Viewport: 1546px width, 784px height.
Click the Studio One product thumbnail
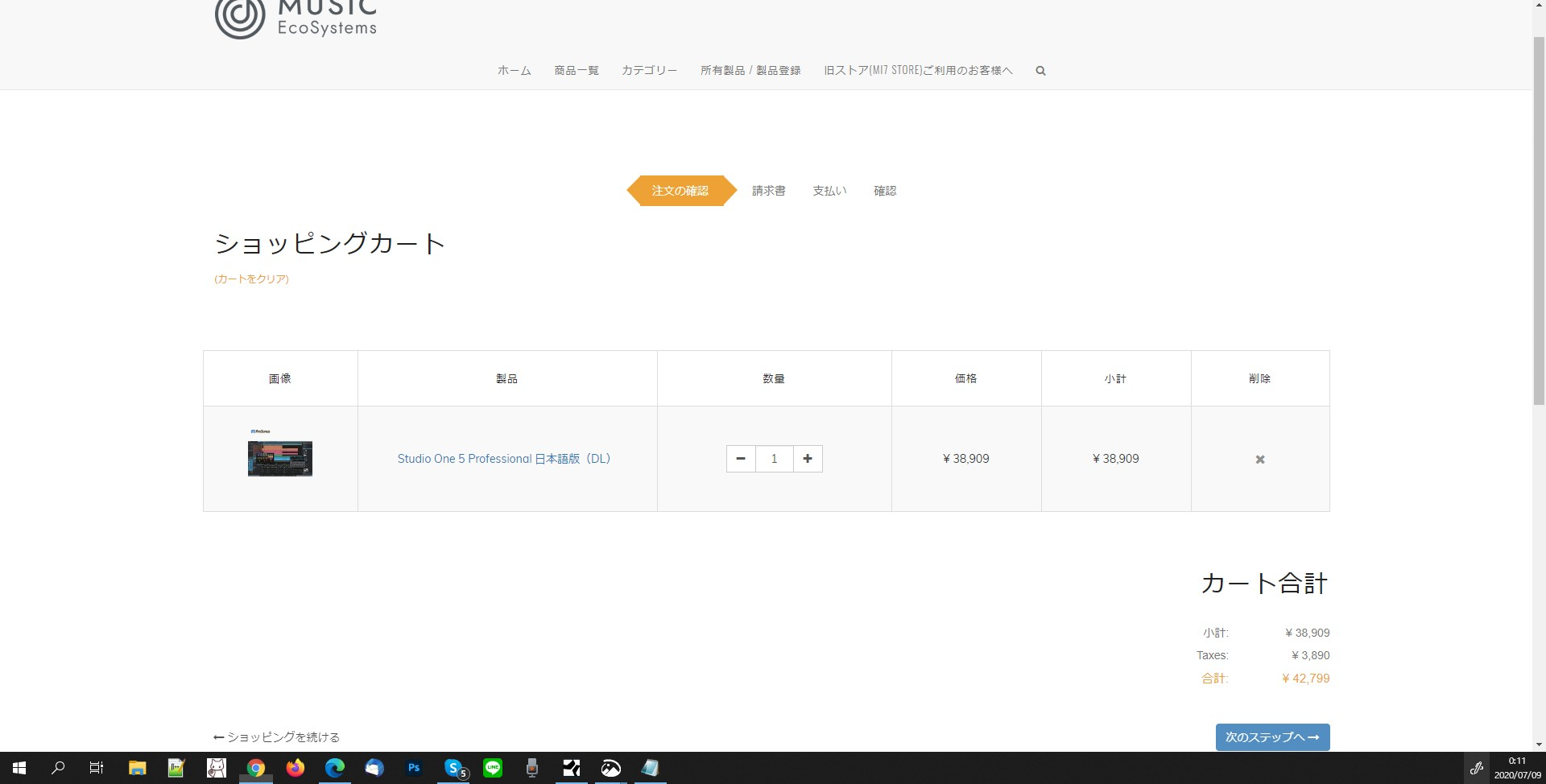click(x=280, y=452)
